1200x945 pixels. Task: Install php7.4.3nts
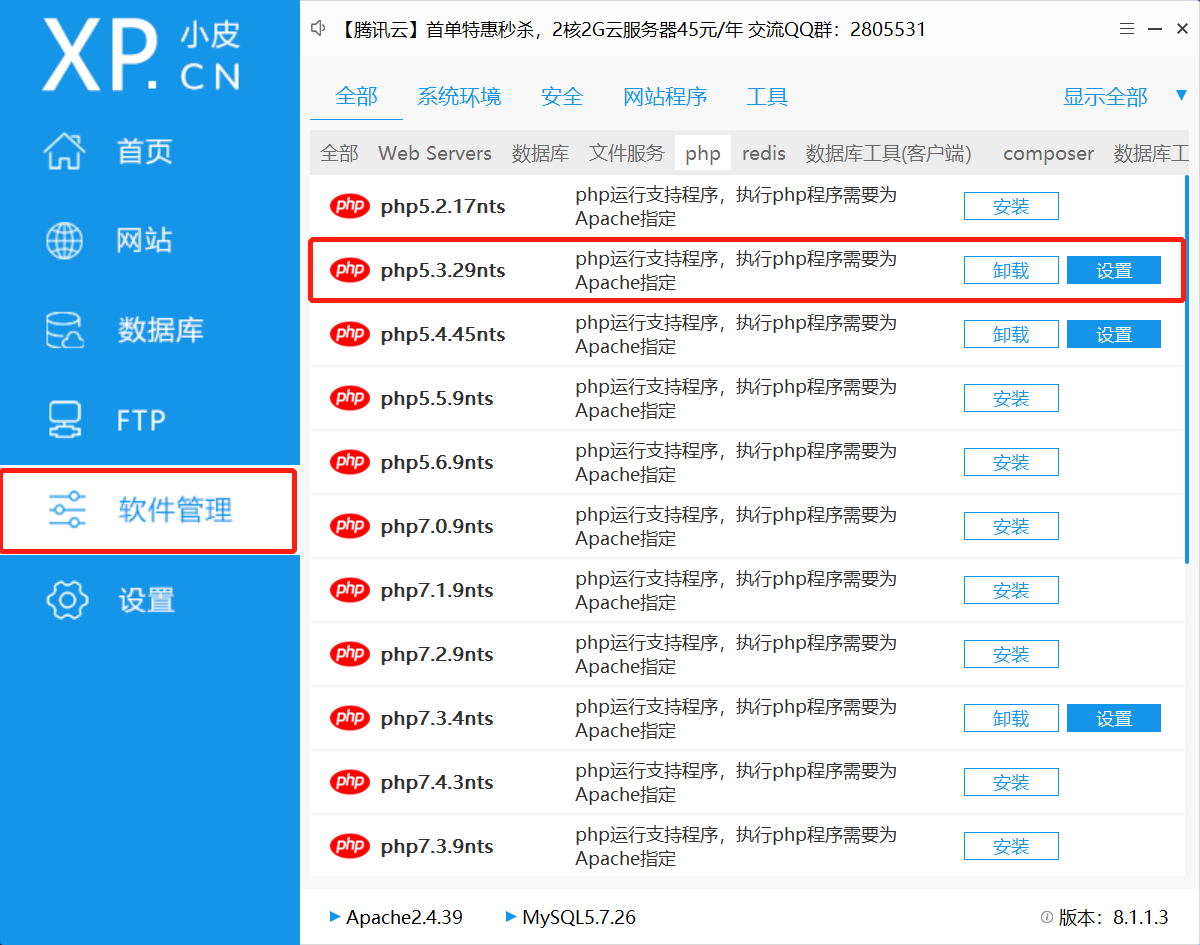coord(1010,781)
